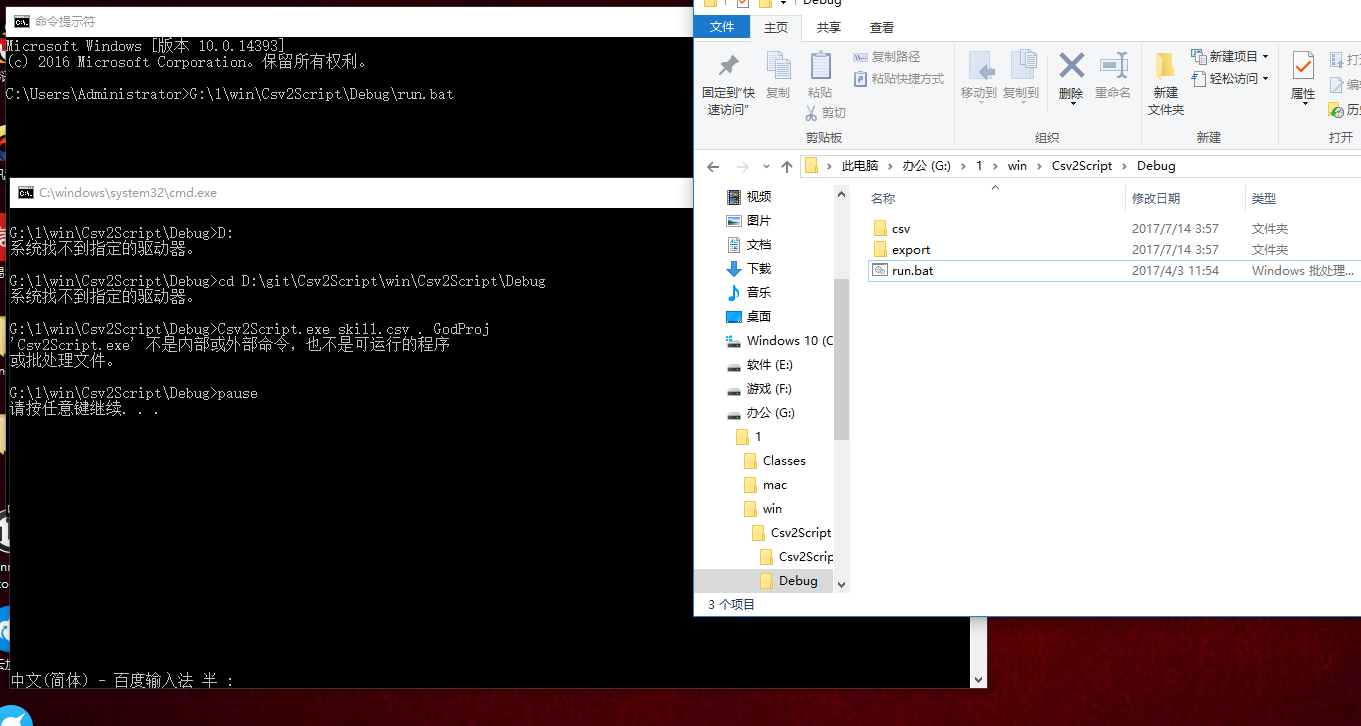Click 此电脑 in address bar
This screenshot has height=726, width=1361.
(x=859, y=166)
